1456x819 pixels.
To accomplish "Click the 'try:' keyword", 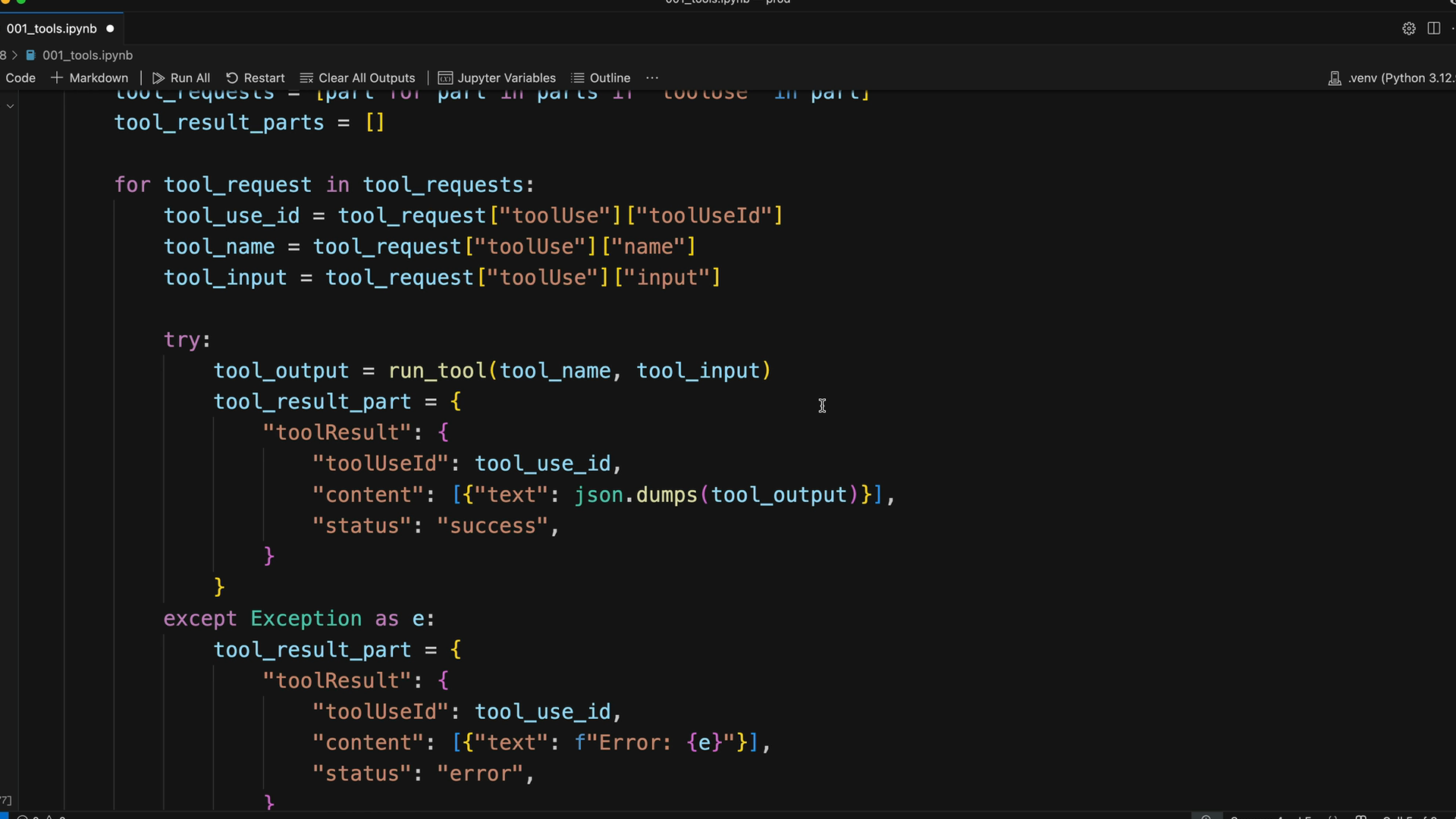I will (183, 340).
